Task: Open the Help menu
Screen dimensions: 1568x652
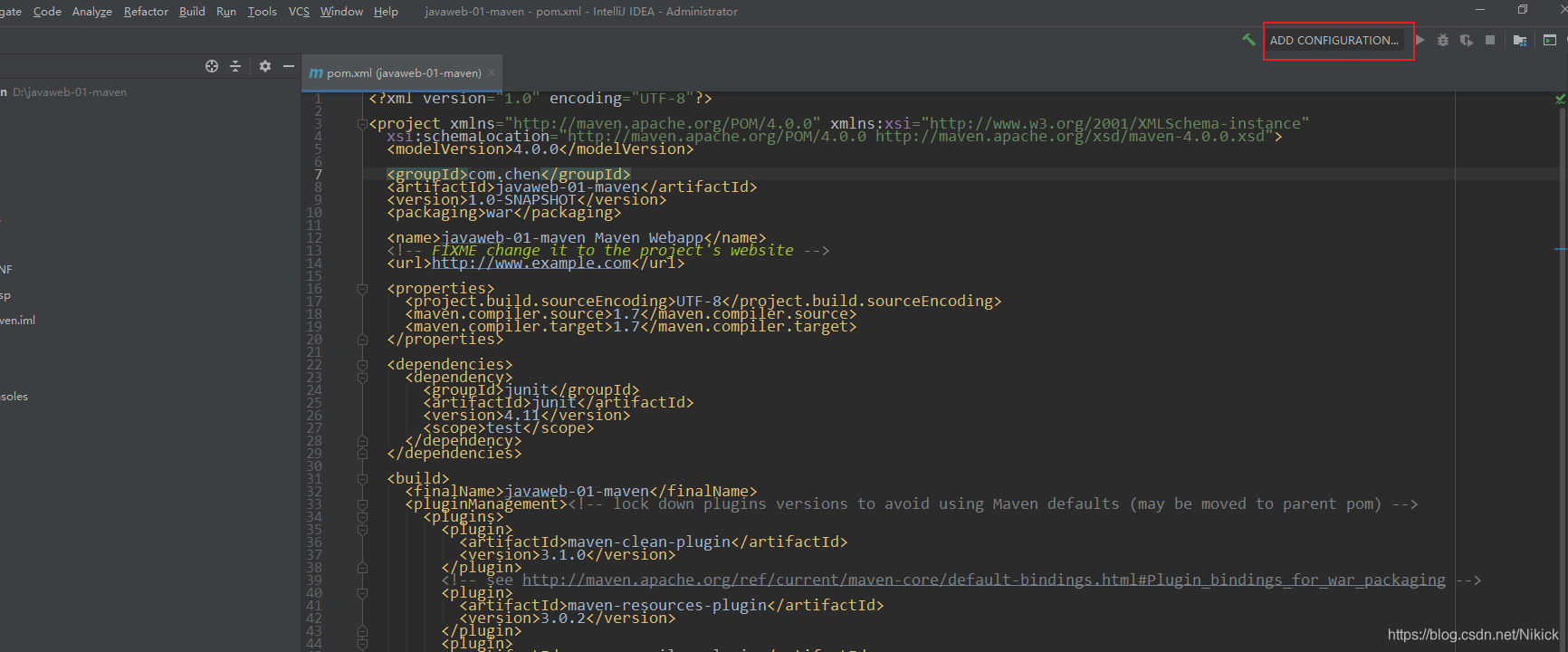Action: click(386, 11)
